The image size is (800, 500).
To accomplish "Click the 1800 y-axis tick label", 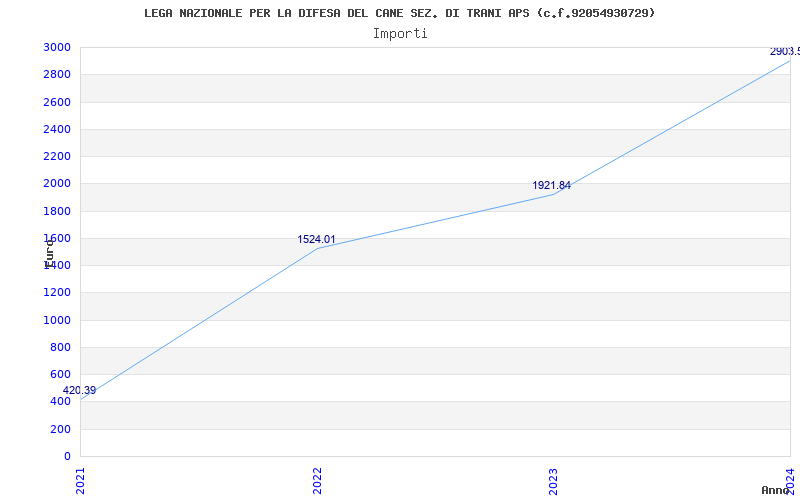I will 57,211.
